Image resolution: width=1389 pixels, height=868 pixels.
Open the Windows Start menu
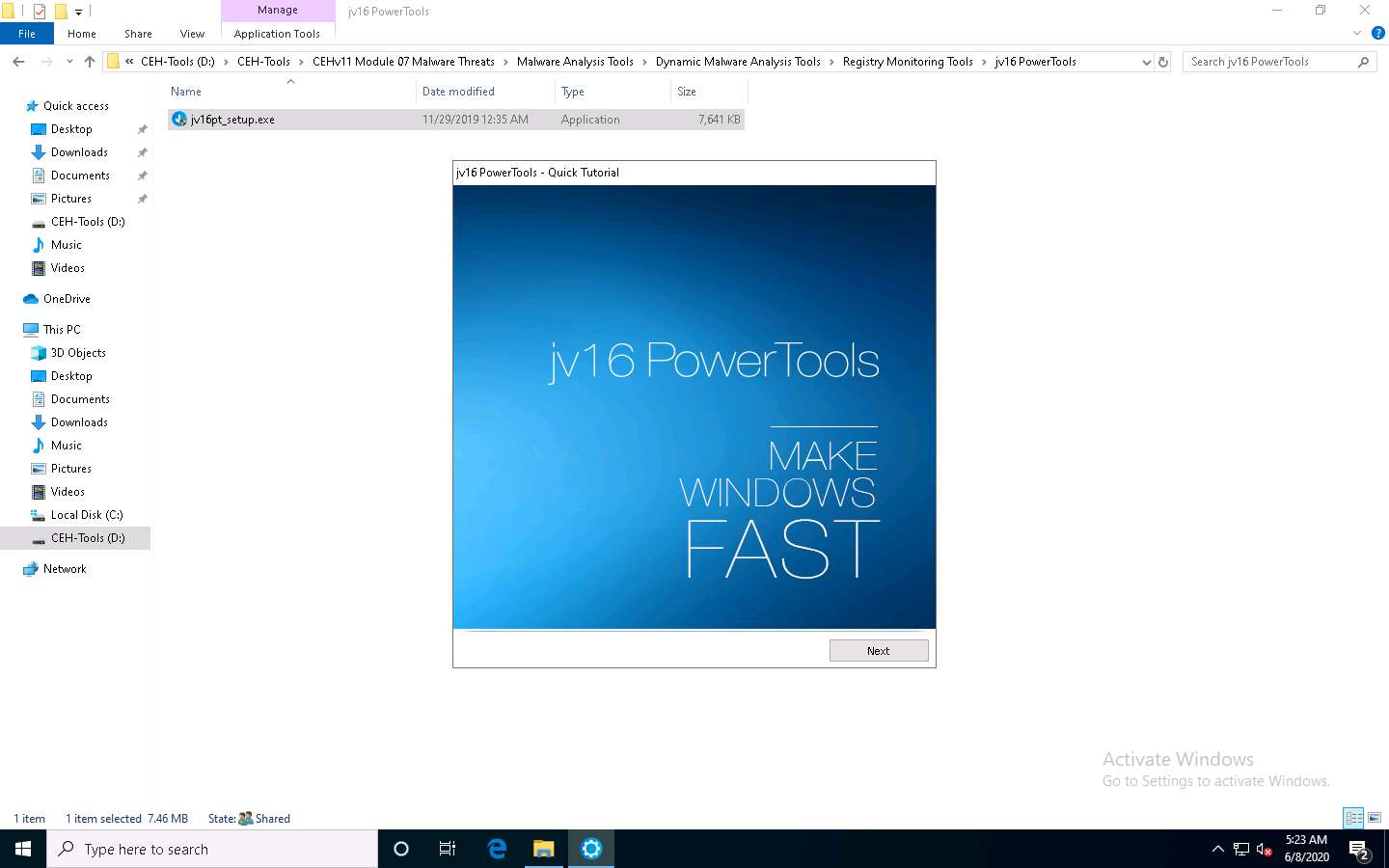tap(23, 849)
